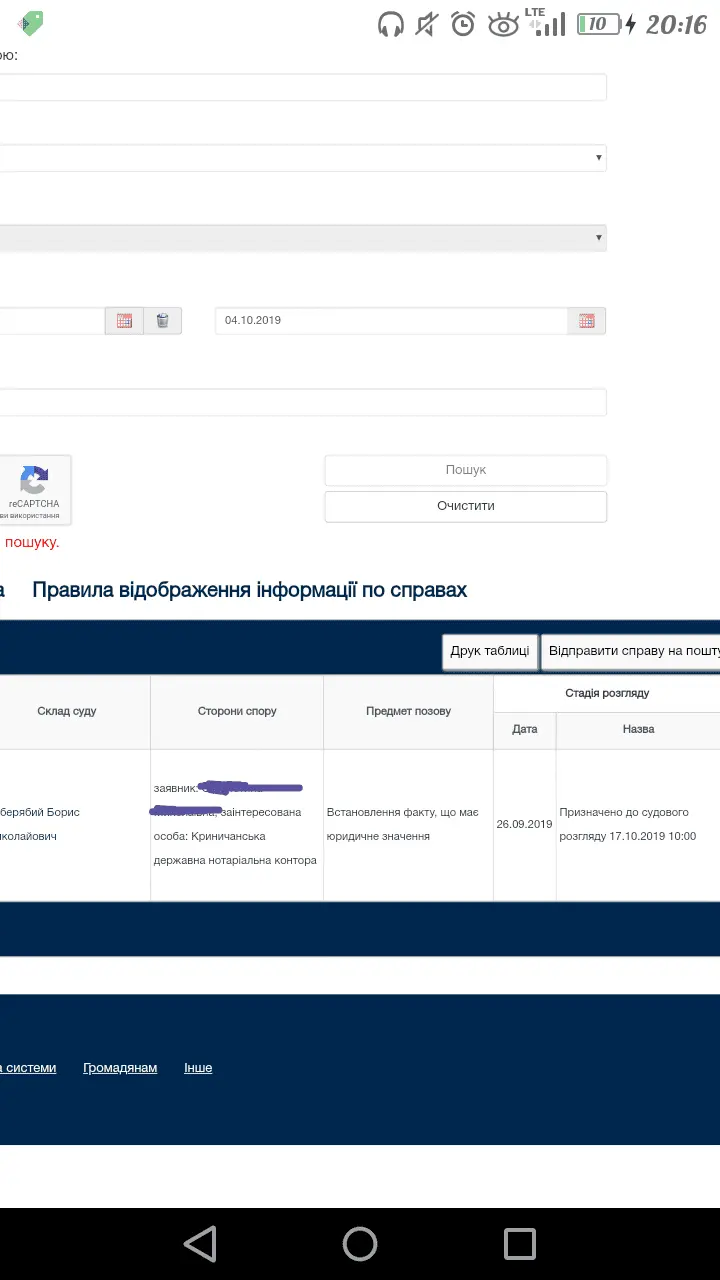Expand the first white dropdown list
This screenshot has height=1280, width=720.
pos(300,158)
